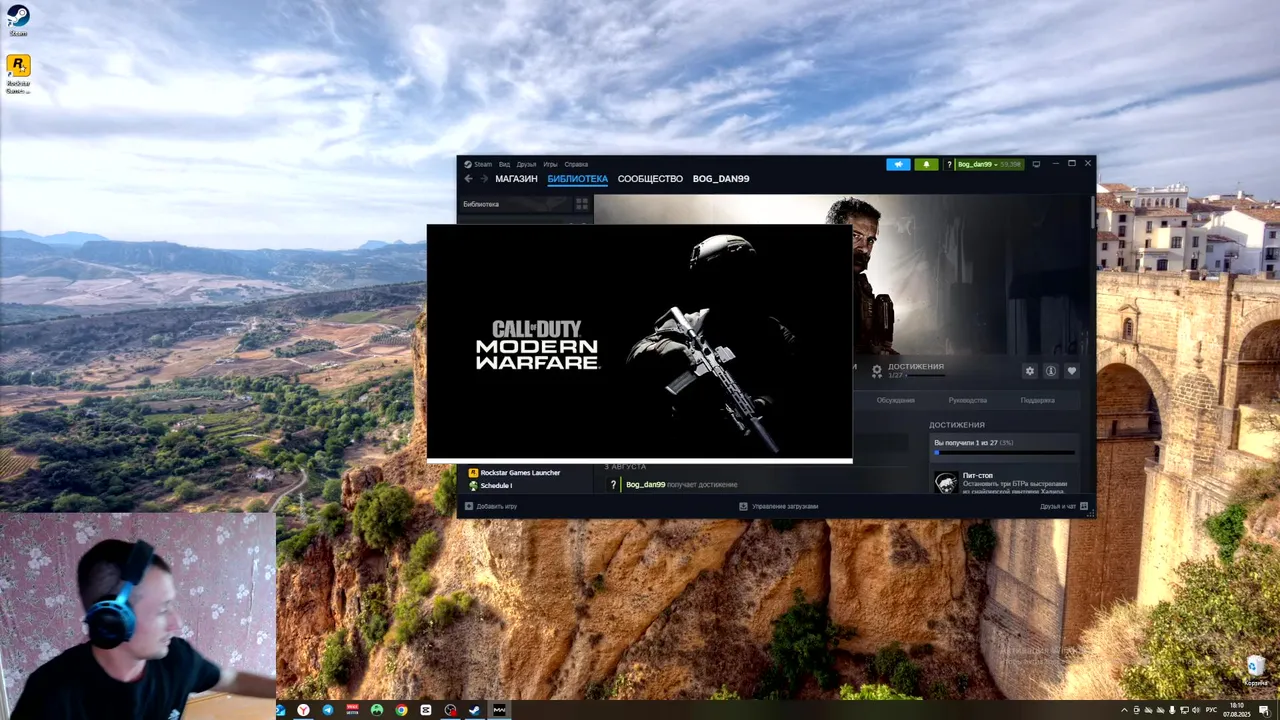This screenshot has width=1280, height=720.
Task: Open the BOG_DAN99 profile tab
Action: (721, 179)
